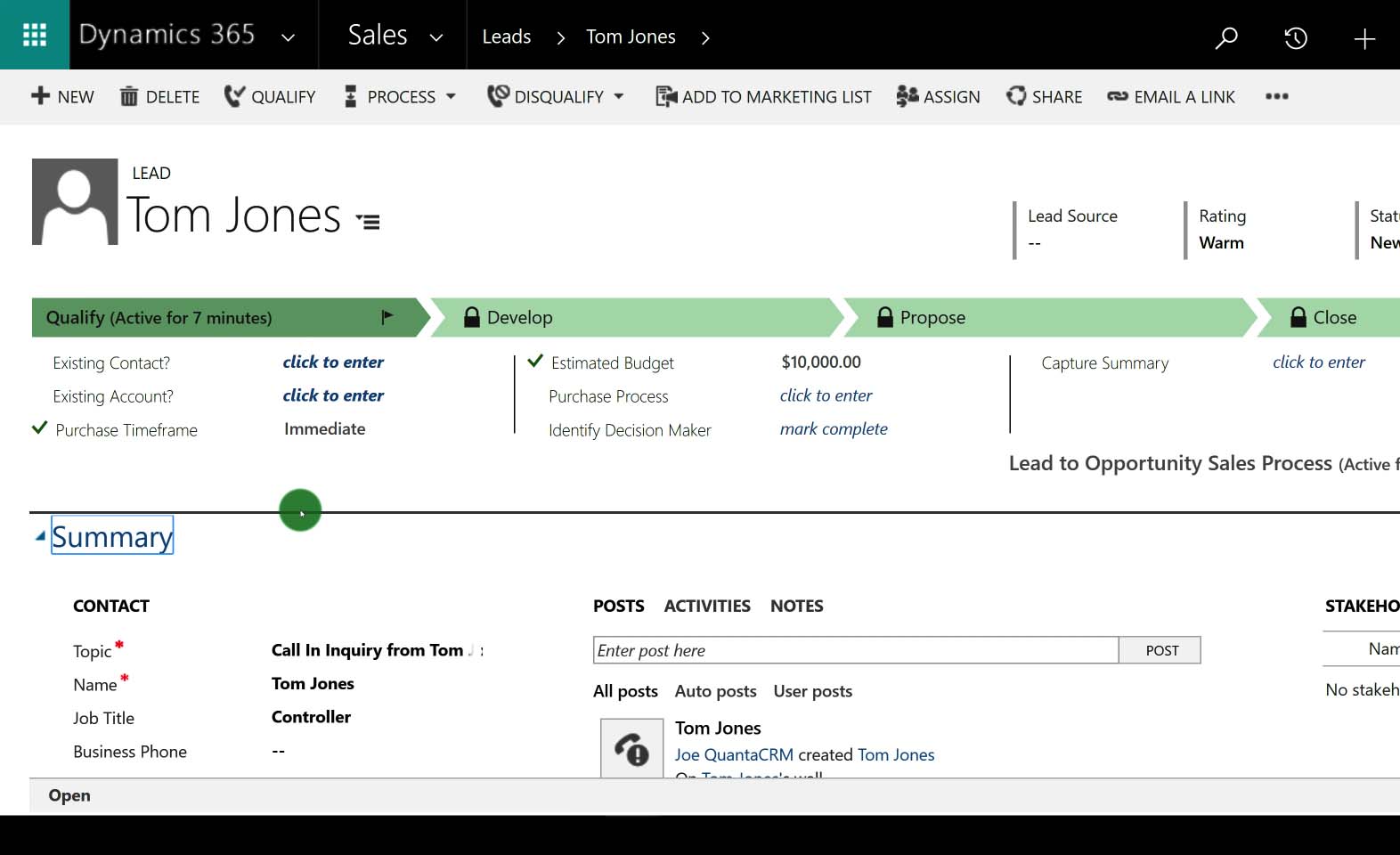Click Capture Summary click to enter
Screen dimensions: 1400x855
point(1318,362)
